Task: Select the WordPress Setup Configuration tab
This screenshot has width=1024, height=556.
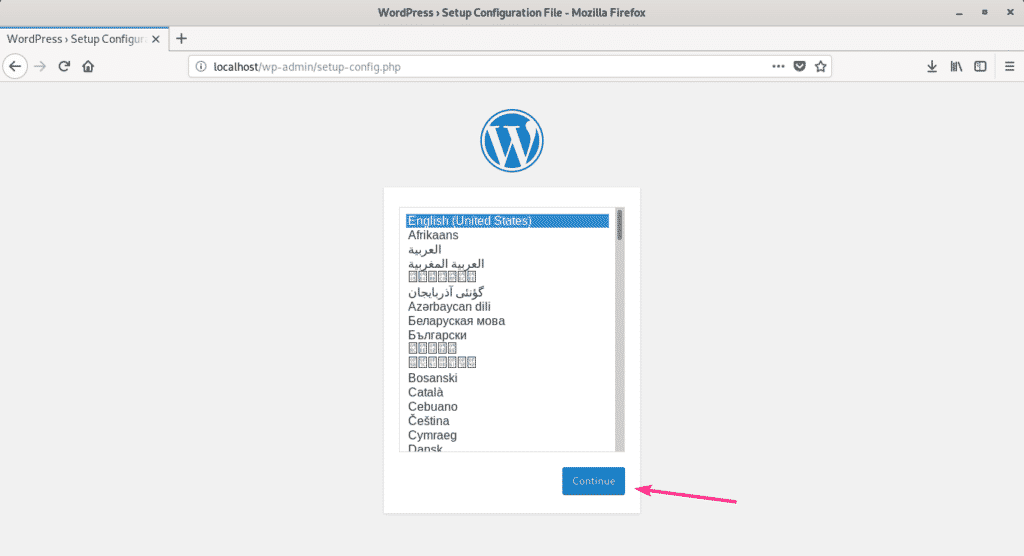Action: (x=84, y=39)
